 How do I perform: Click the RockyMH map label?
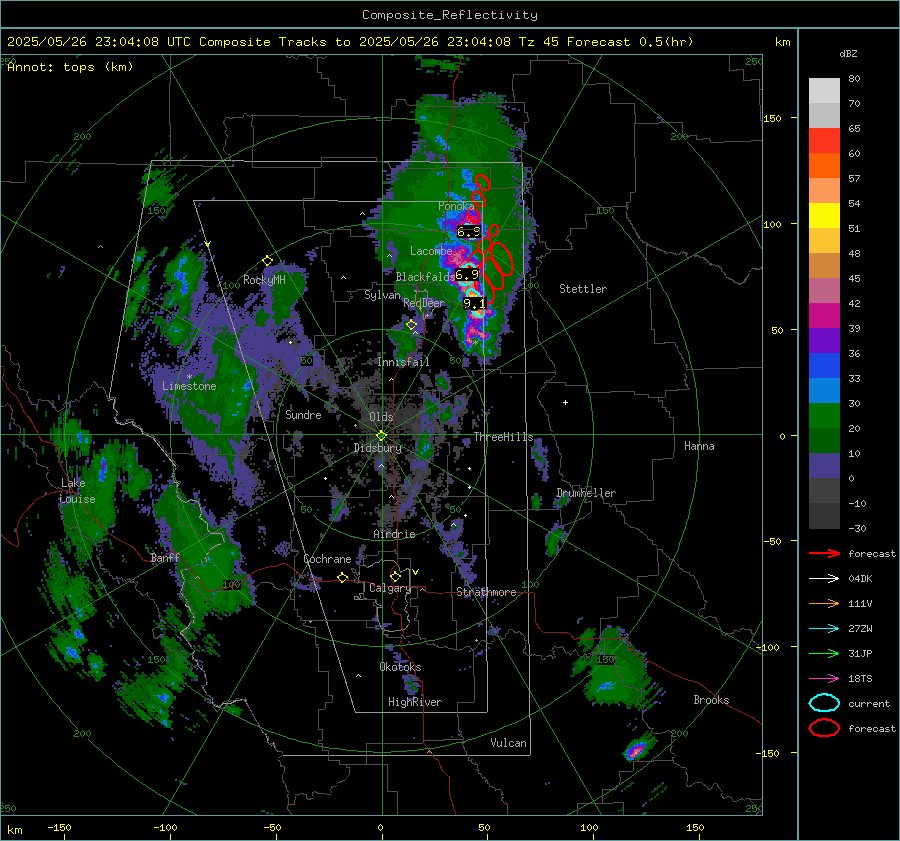(264, 280)
